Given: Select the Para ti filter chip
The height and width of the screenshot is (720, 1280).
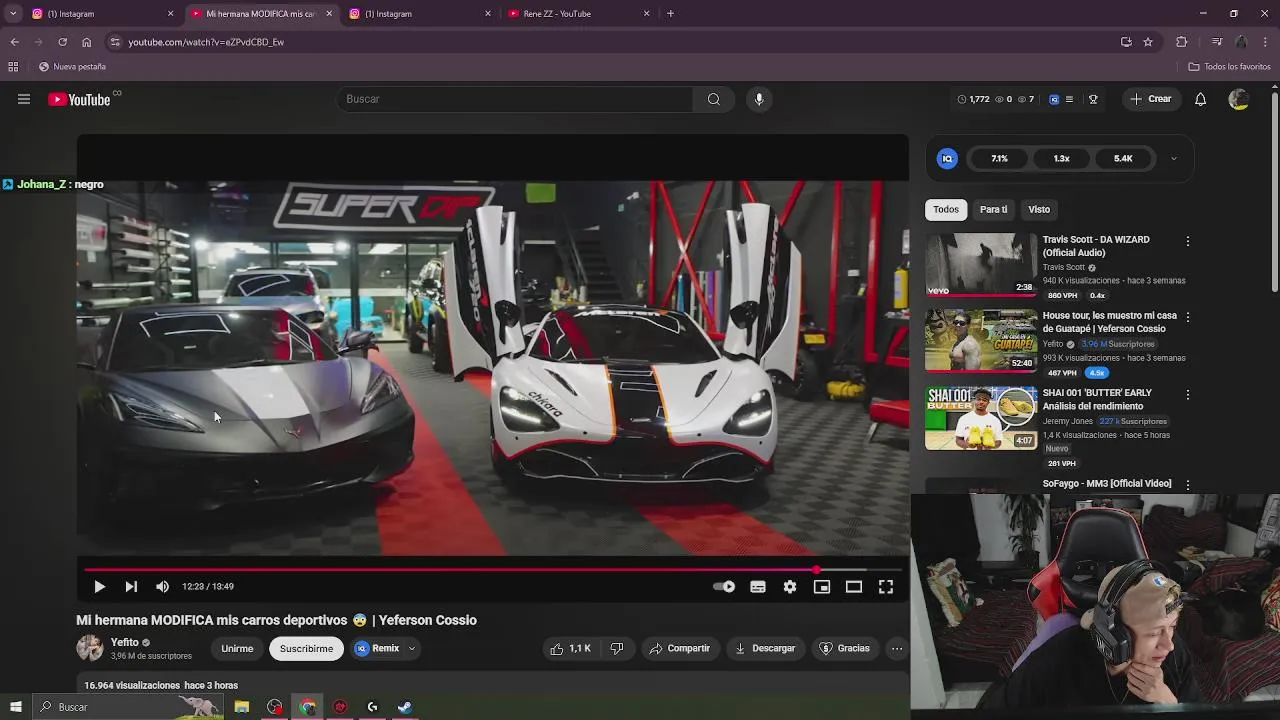Looking at the screenshot, I should tap(993, 209).
